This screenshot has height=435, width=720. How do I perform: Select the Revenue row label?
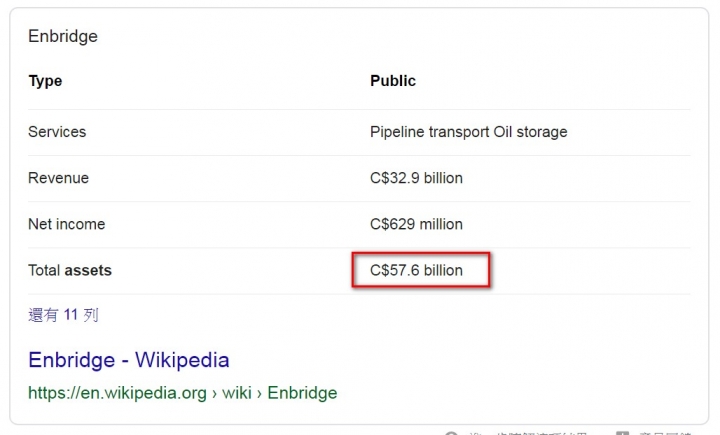[x=58, y=178]
